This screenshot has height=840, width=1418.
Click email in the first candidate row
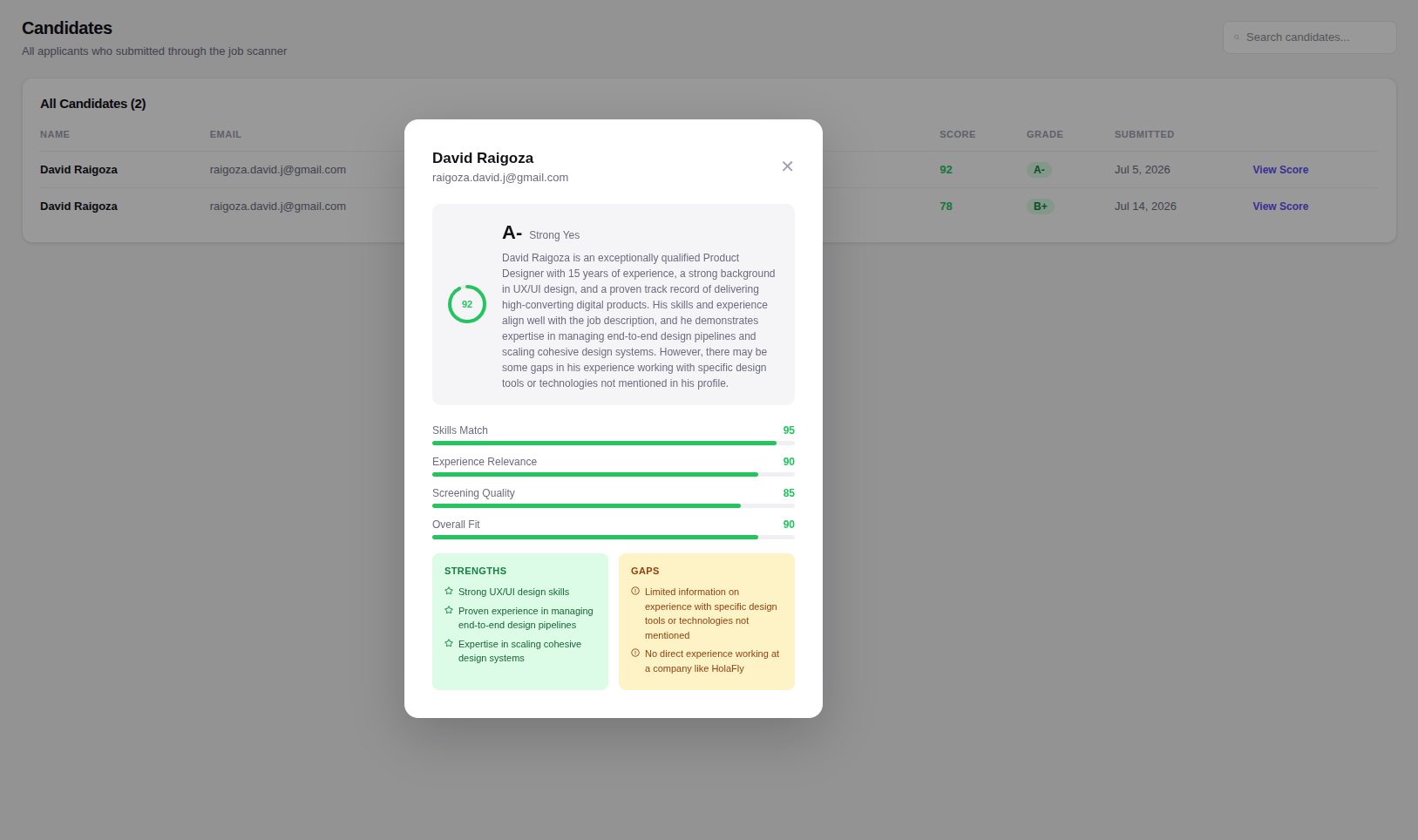(x=278, y=170)
